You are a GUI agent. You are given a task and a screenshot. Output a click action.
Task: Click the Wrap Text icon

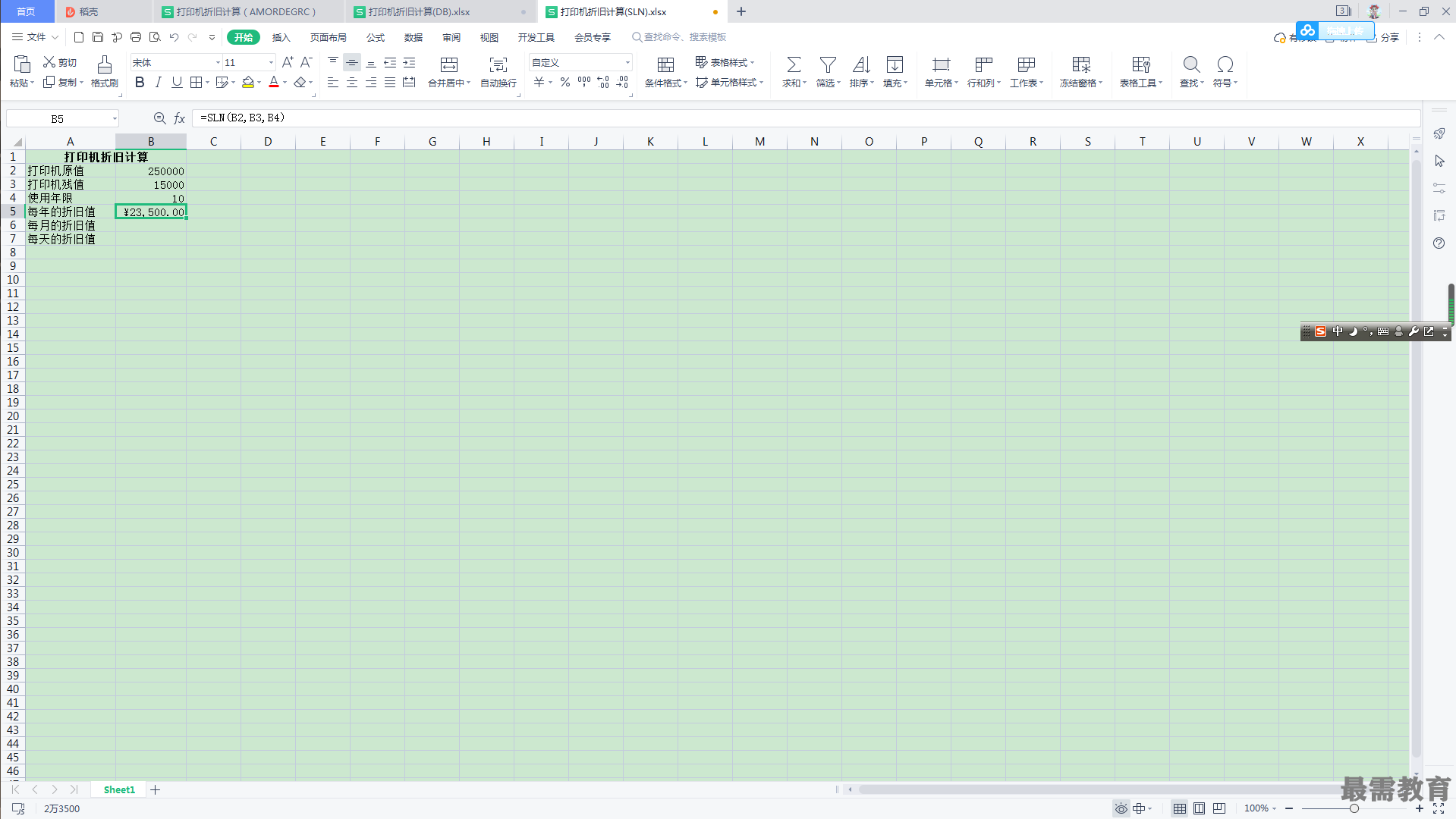498,64
